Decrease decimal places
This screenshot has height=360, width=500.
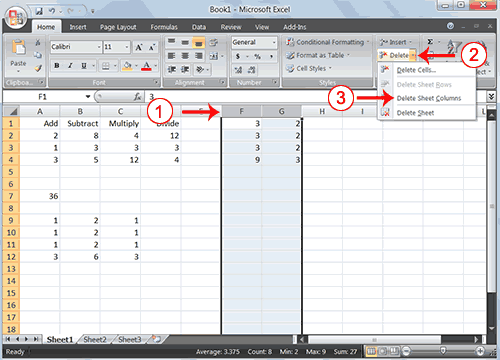252,70
